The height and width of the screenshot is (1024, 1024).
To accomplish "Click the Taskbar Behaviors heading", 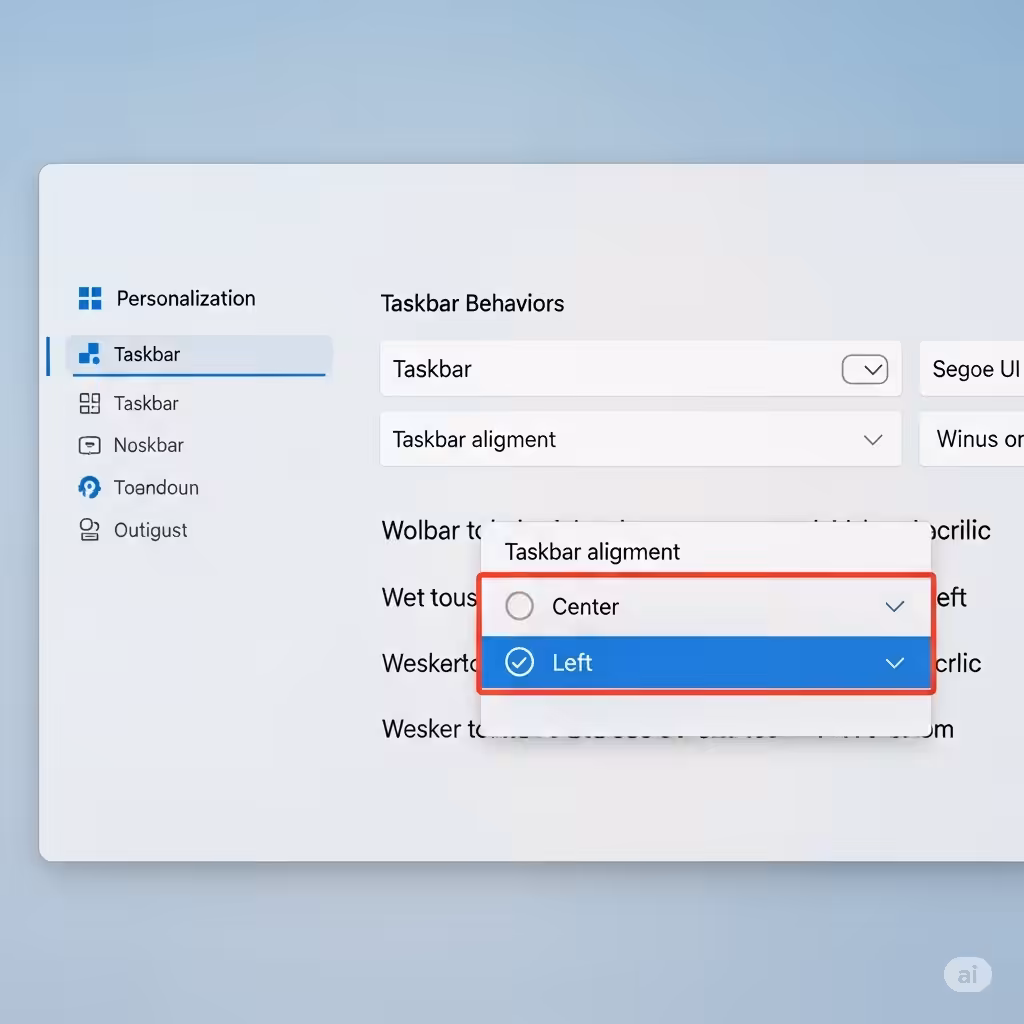I will point(472,304).
